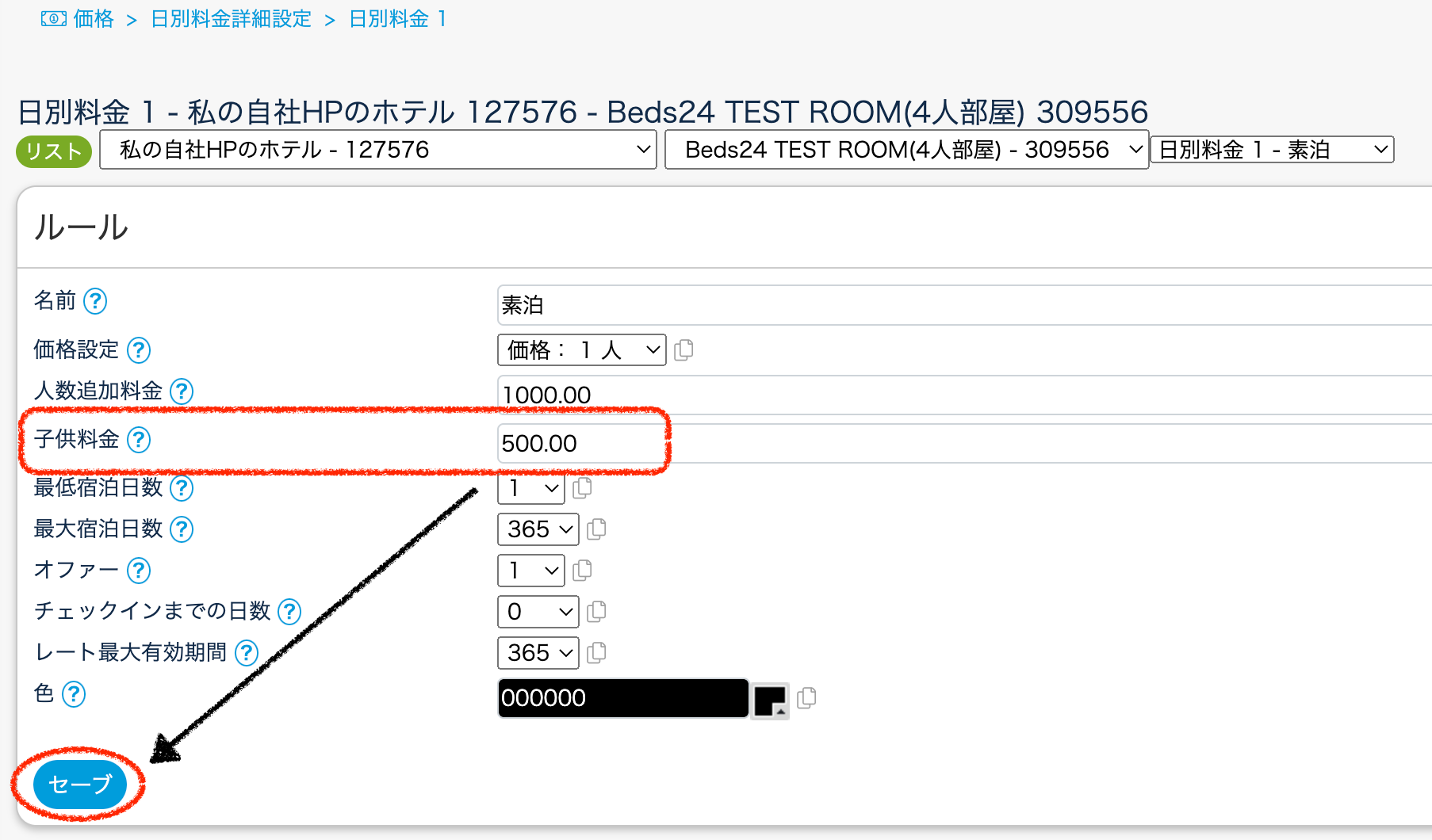
Task: Click the セーブ button
Action: 80,785
